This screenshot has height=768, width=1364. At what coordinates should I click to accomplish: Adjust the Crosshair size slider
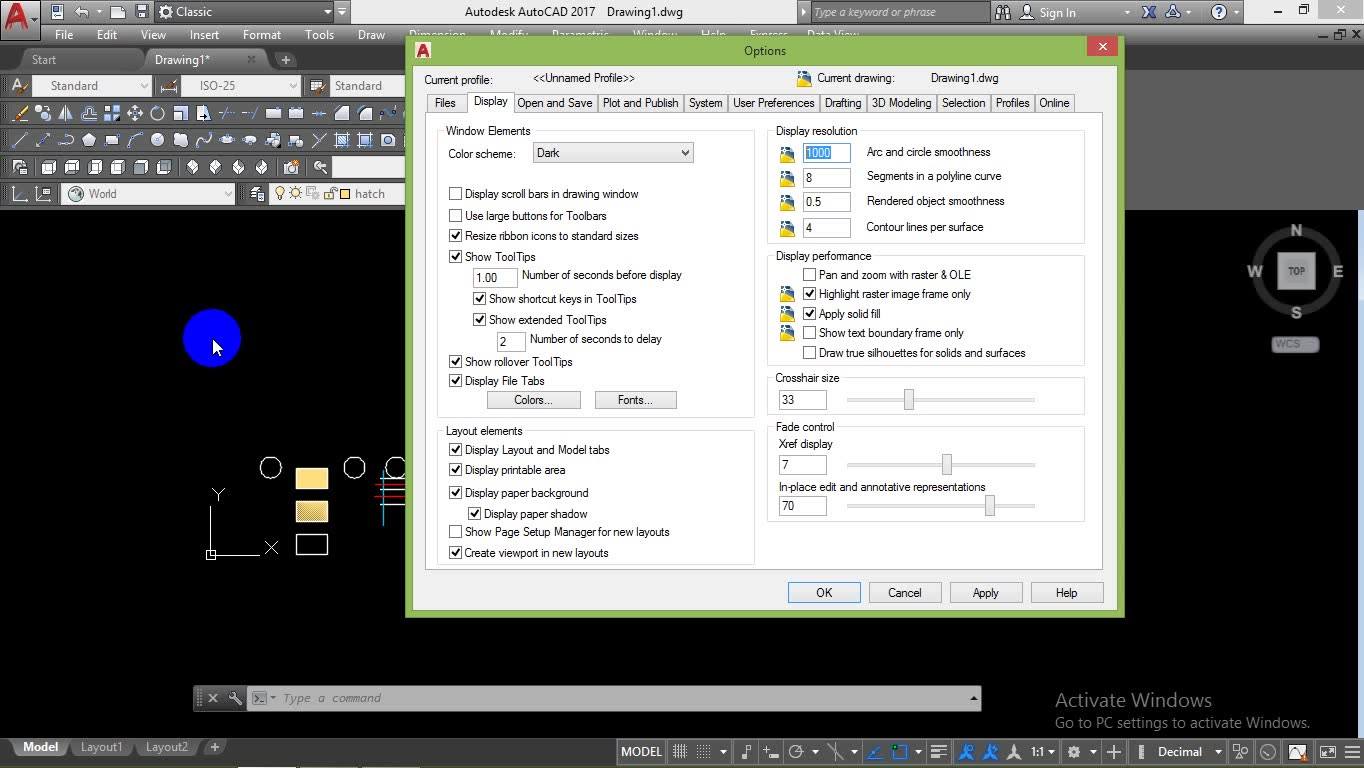click(x=909, y=400)
